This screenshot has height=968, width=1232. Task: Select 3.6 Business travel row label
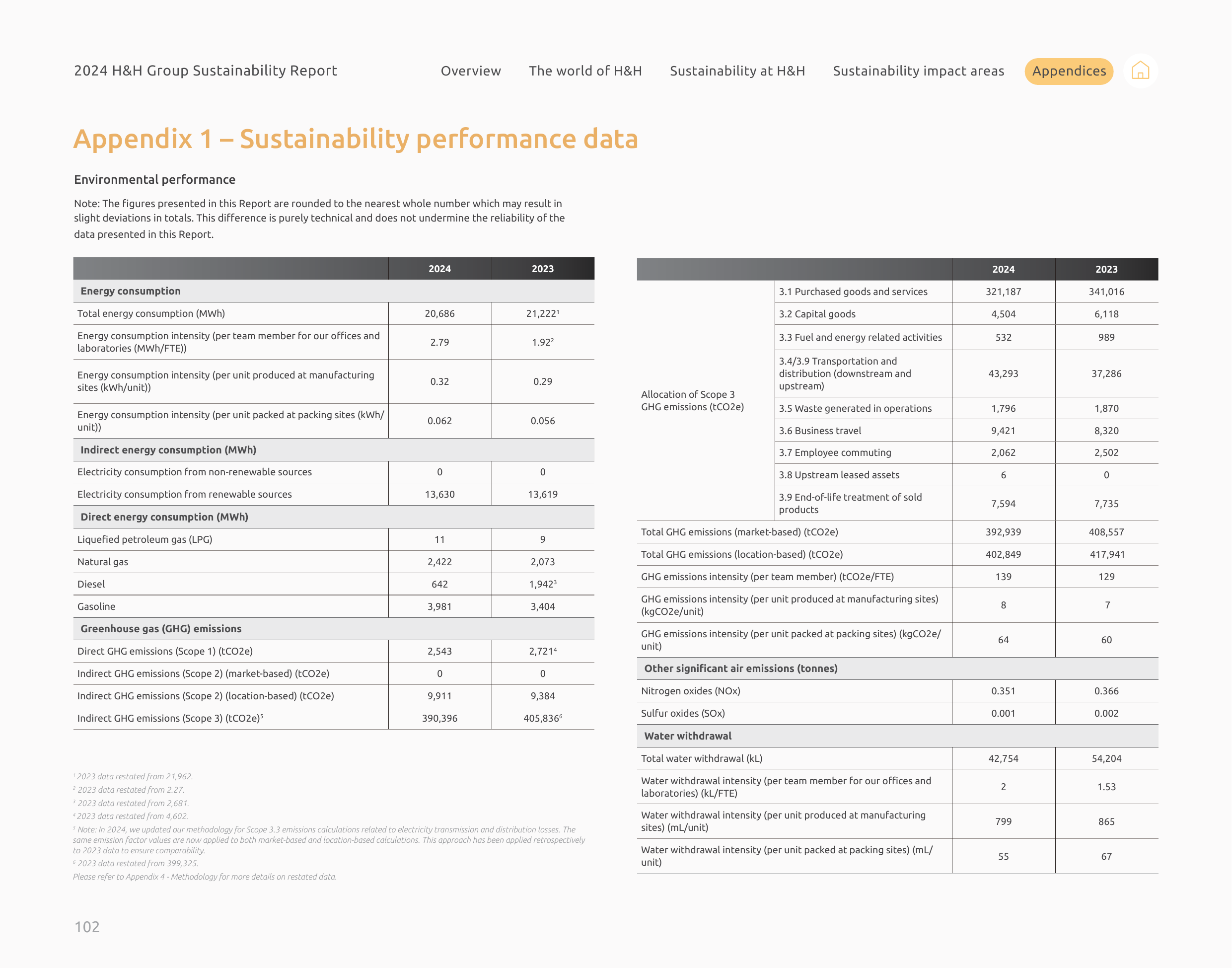point(819,430)
